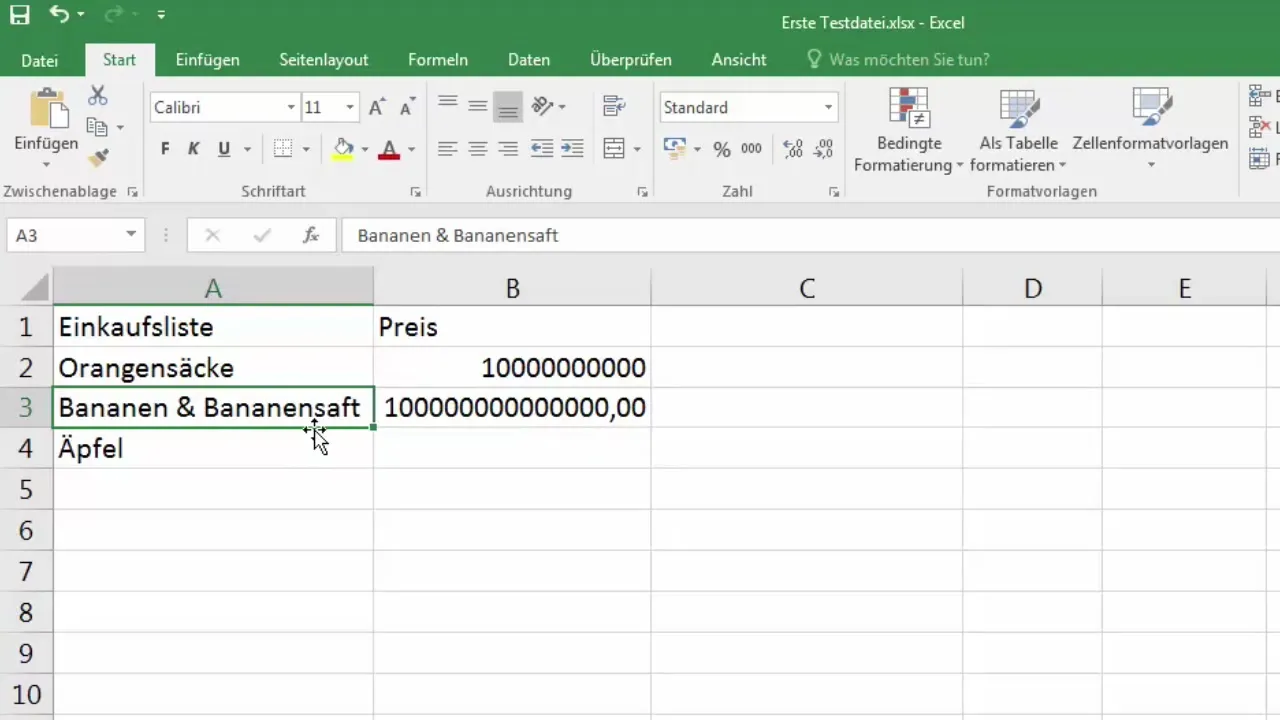Image resolution: width=1280 pixels, height=720 pixels.
Task: Expand the fill color dropdown arrow
Action: [364, 150]
